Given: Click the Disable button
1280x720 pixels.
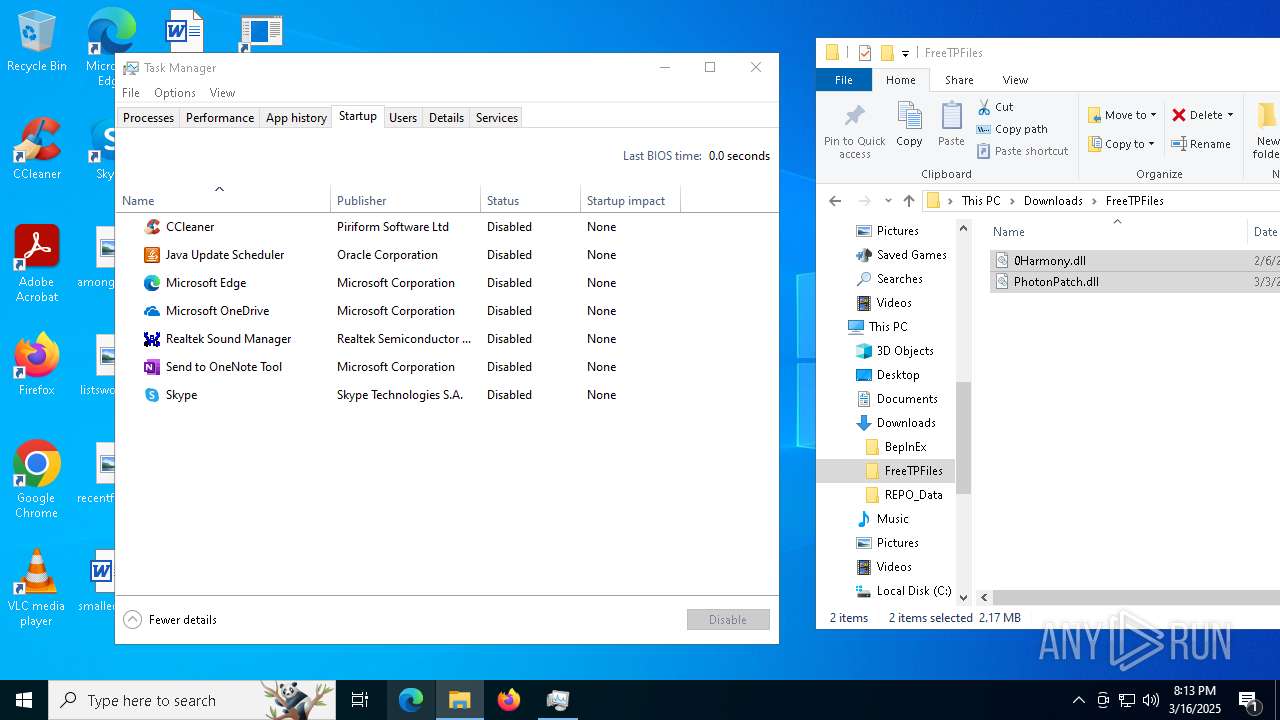Looking at the screenshot, I should (728, 620).
